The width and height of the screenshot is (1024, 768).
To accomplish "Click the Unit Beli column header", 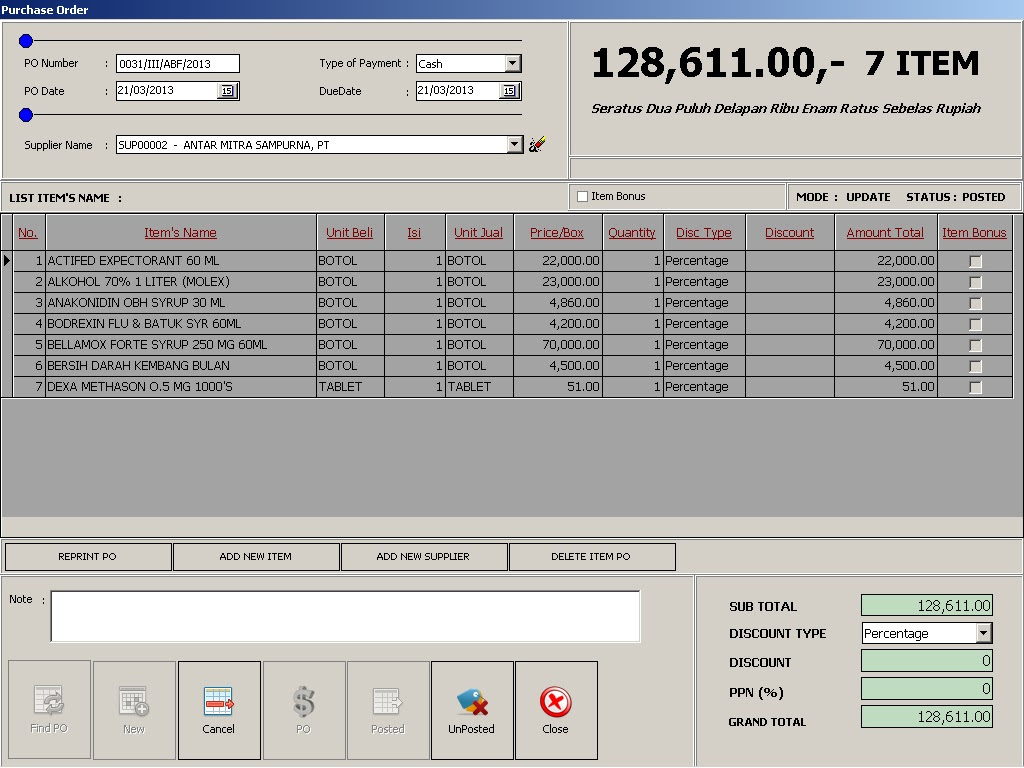I will 349,232.
